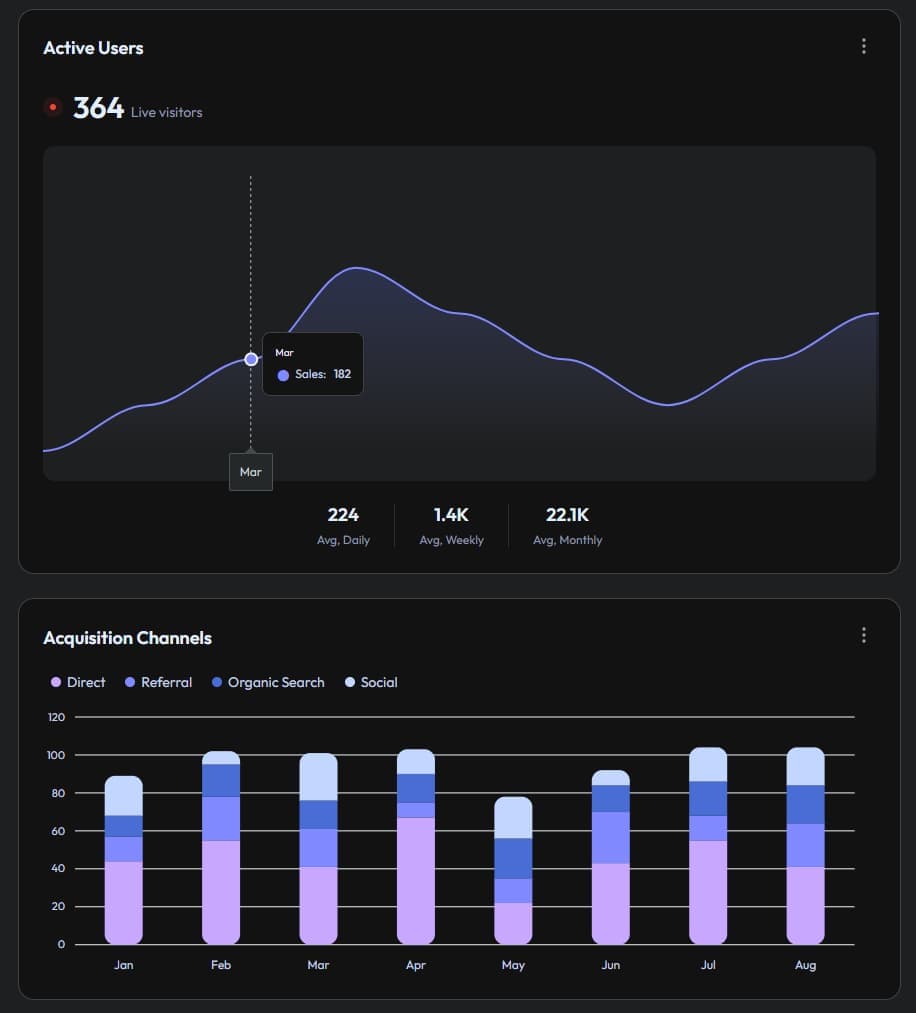Open Acquisition Channels three-dot menu
Viewport: 916px width, 1013px height.
click(864, 636)
